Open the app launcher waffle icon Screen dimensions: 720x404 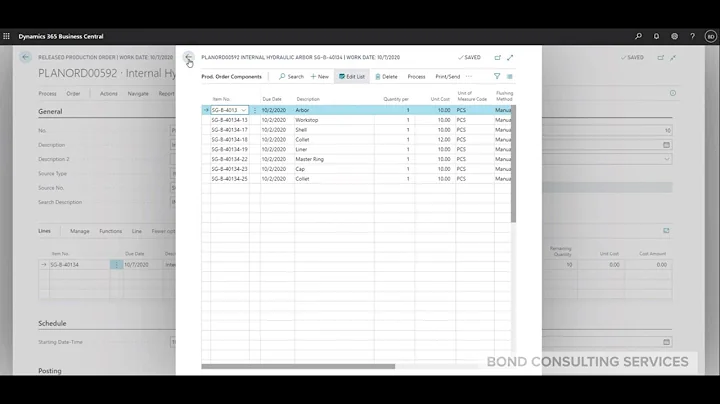coord(6,36)
